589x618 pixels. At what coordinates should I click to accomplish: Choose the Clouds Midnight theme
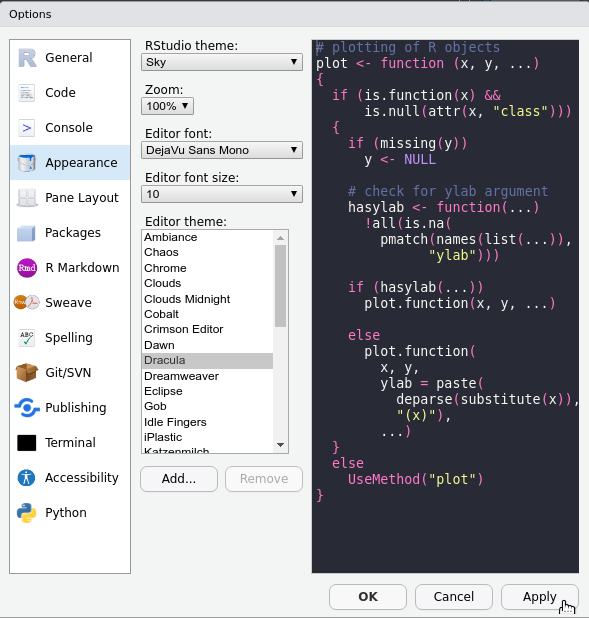[x=207, y=299]
